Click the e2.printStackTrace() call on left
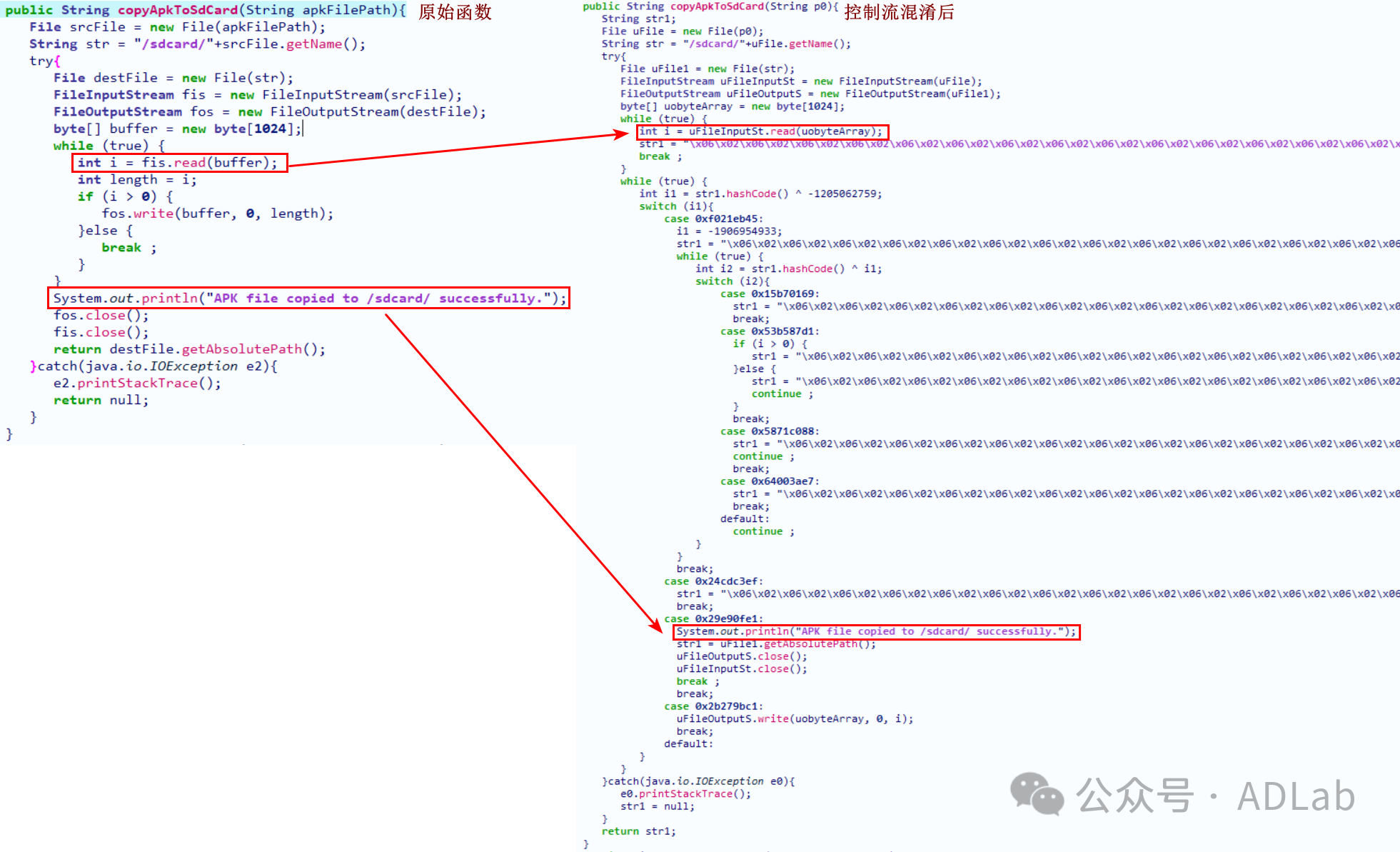Image resolution: width=1400 pixels, height=852 pixels. point(137,384)
